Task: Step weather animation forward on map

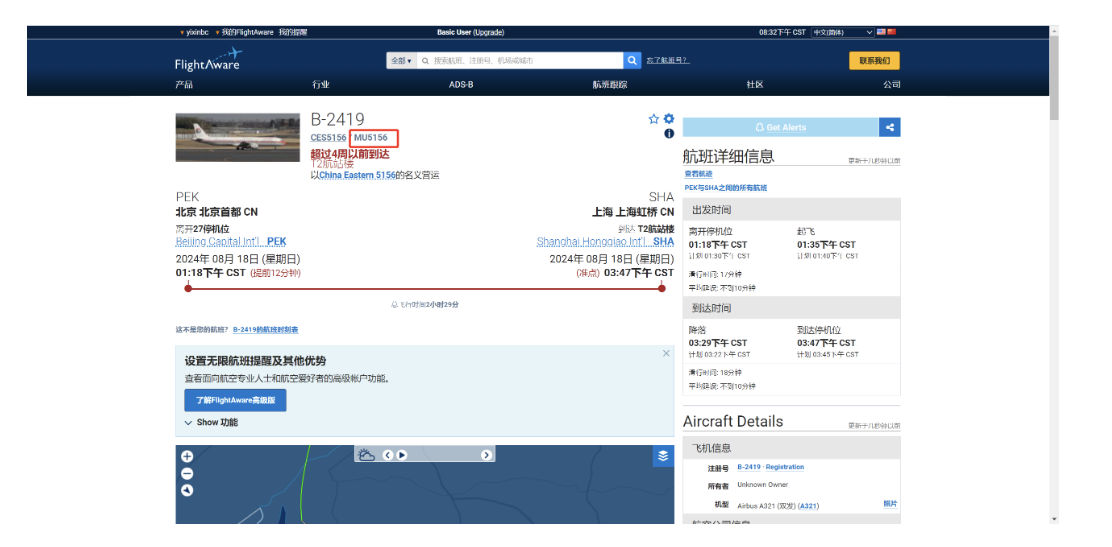Action: point(486,455)
